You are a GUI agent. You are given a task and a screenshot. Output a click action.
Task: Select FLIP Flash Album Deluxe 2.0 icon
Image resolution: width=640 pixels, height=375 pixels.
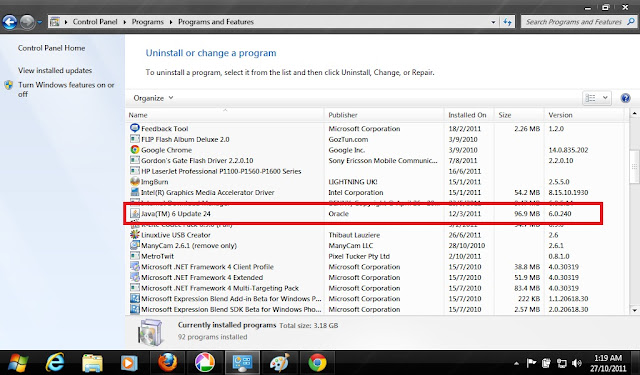[x=135, y=139]
